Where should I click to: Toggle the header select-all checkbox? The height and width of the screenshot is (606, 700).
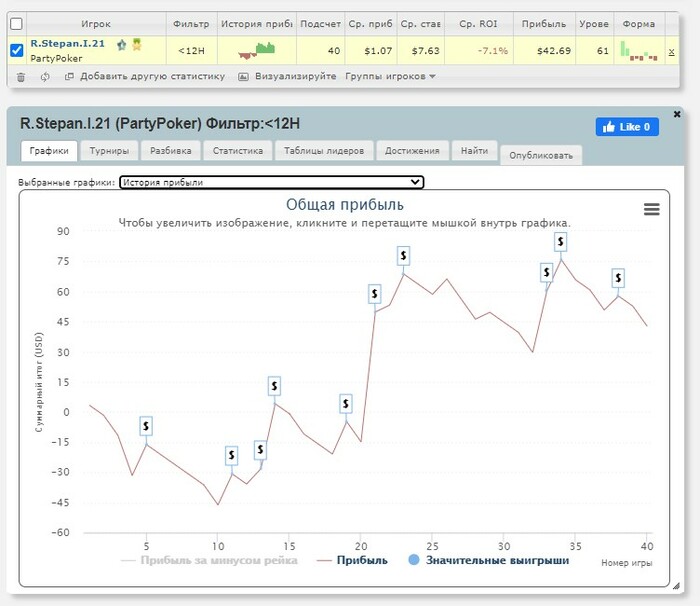pos(16,24)
